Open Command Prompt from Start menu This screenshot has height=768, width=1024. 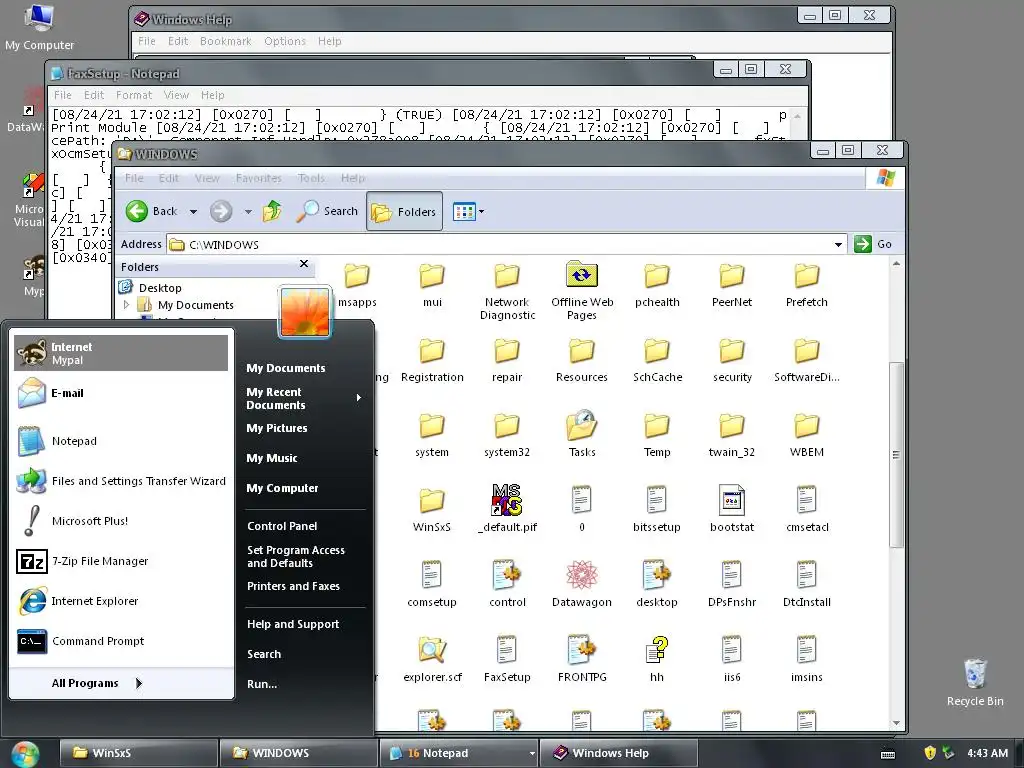click(121, 641)
